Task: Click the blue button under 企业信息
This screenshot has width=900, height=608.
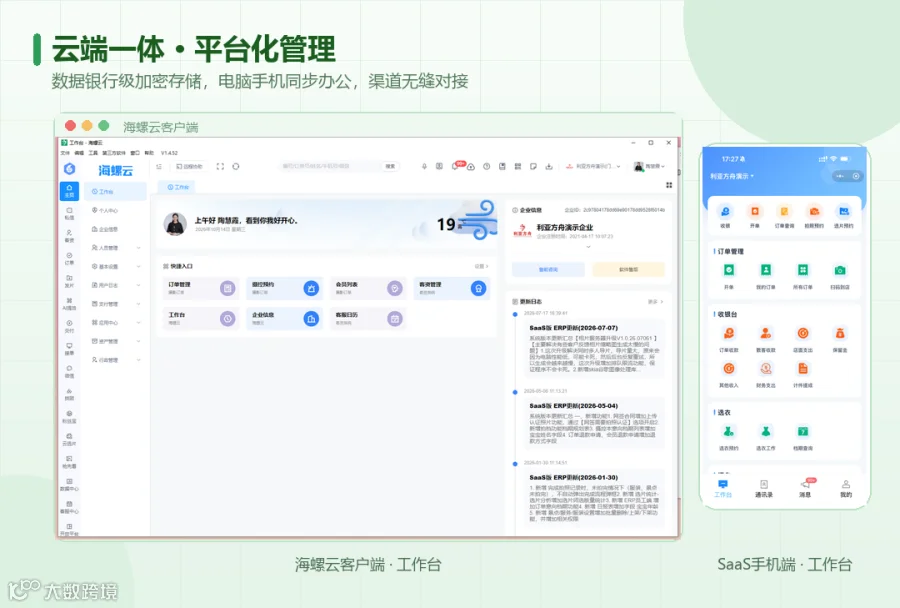Action: [x=548, y=269]
